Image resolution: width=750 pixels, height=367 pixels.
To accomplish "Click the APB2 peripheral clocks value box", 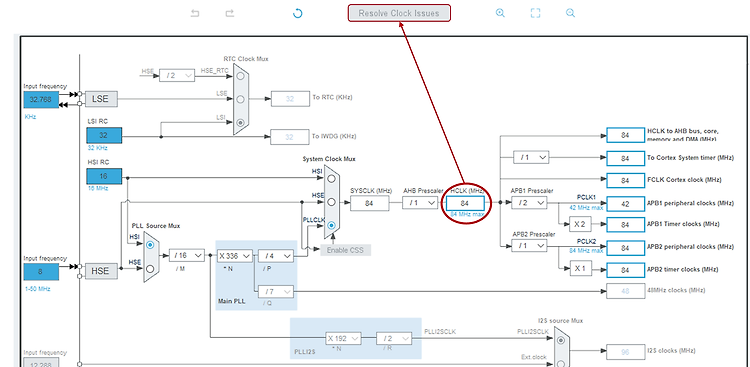I will coord(625,248).
